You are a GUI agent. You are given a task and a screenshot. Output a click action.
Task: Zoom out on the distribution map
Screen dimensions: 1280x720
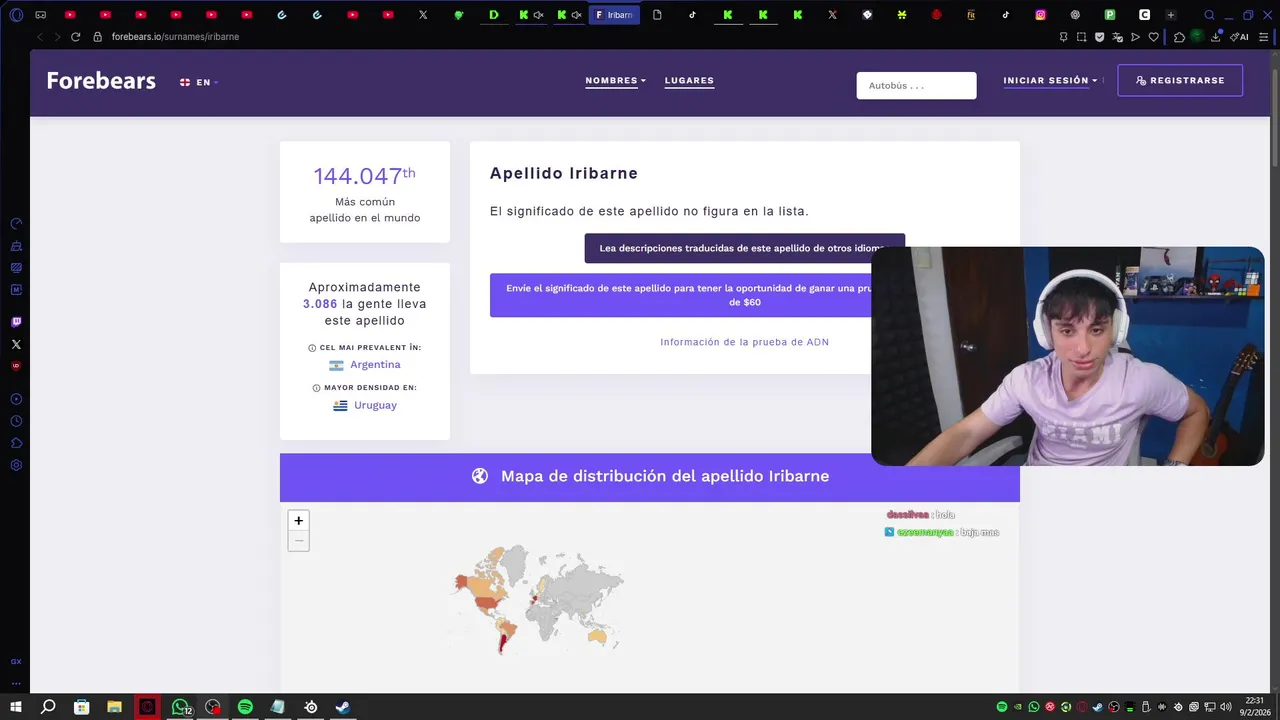pyautogui.click(x=298, y=541)
